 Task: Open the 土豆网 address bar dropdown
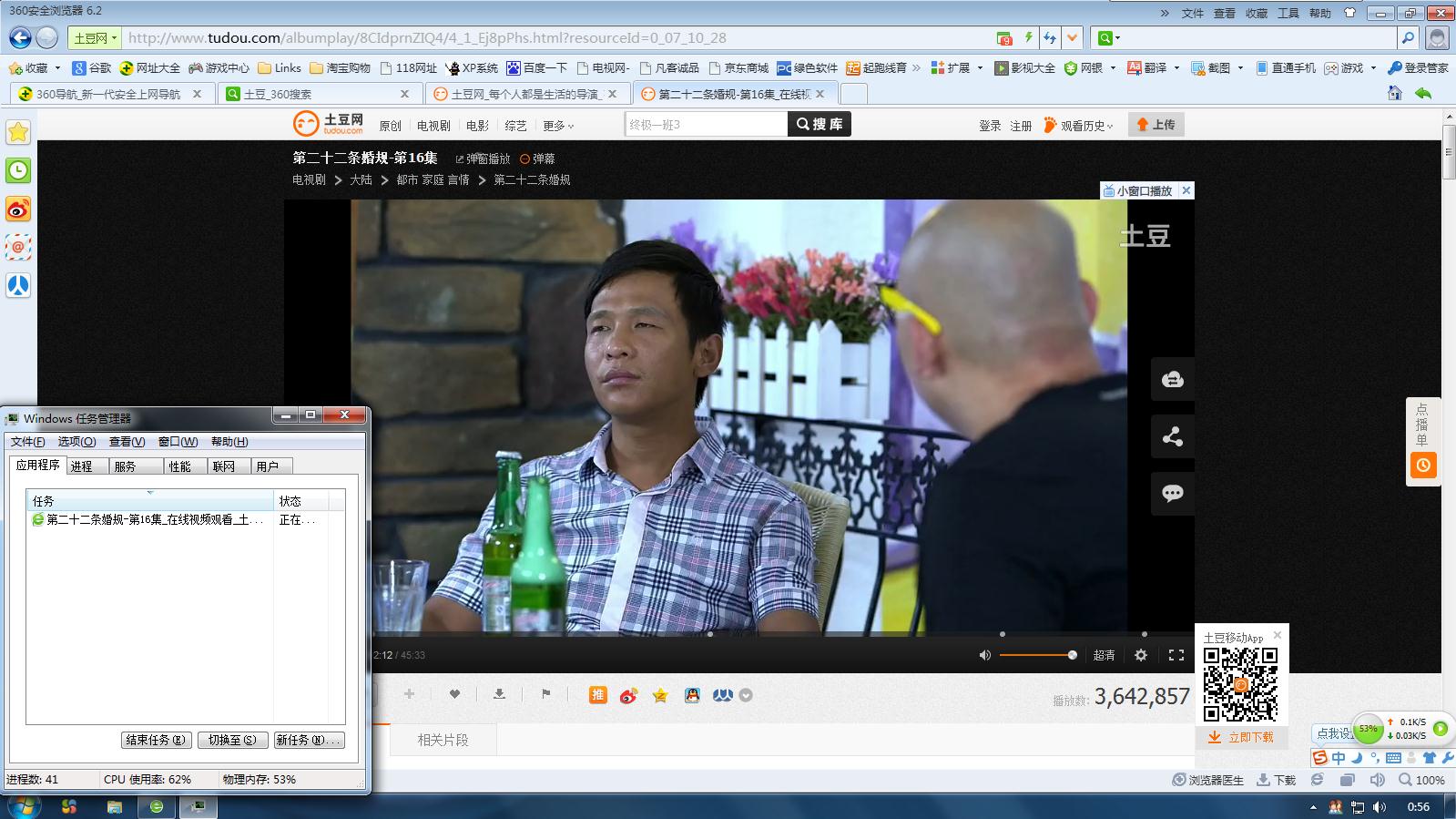tap(96, 37)
